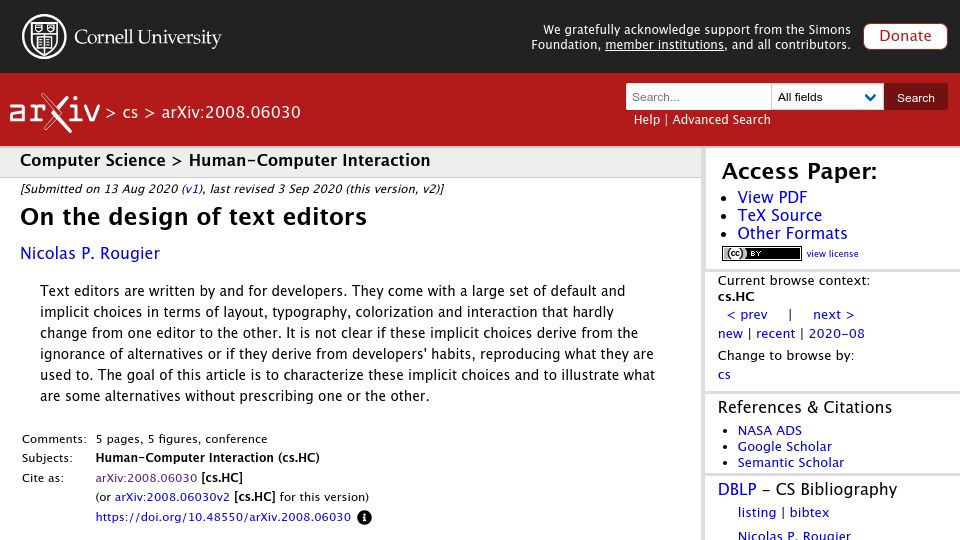Open the member institutions link
The image size is (960, 540).
664,45
